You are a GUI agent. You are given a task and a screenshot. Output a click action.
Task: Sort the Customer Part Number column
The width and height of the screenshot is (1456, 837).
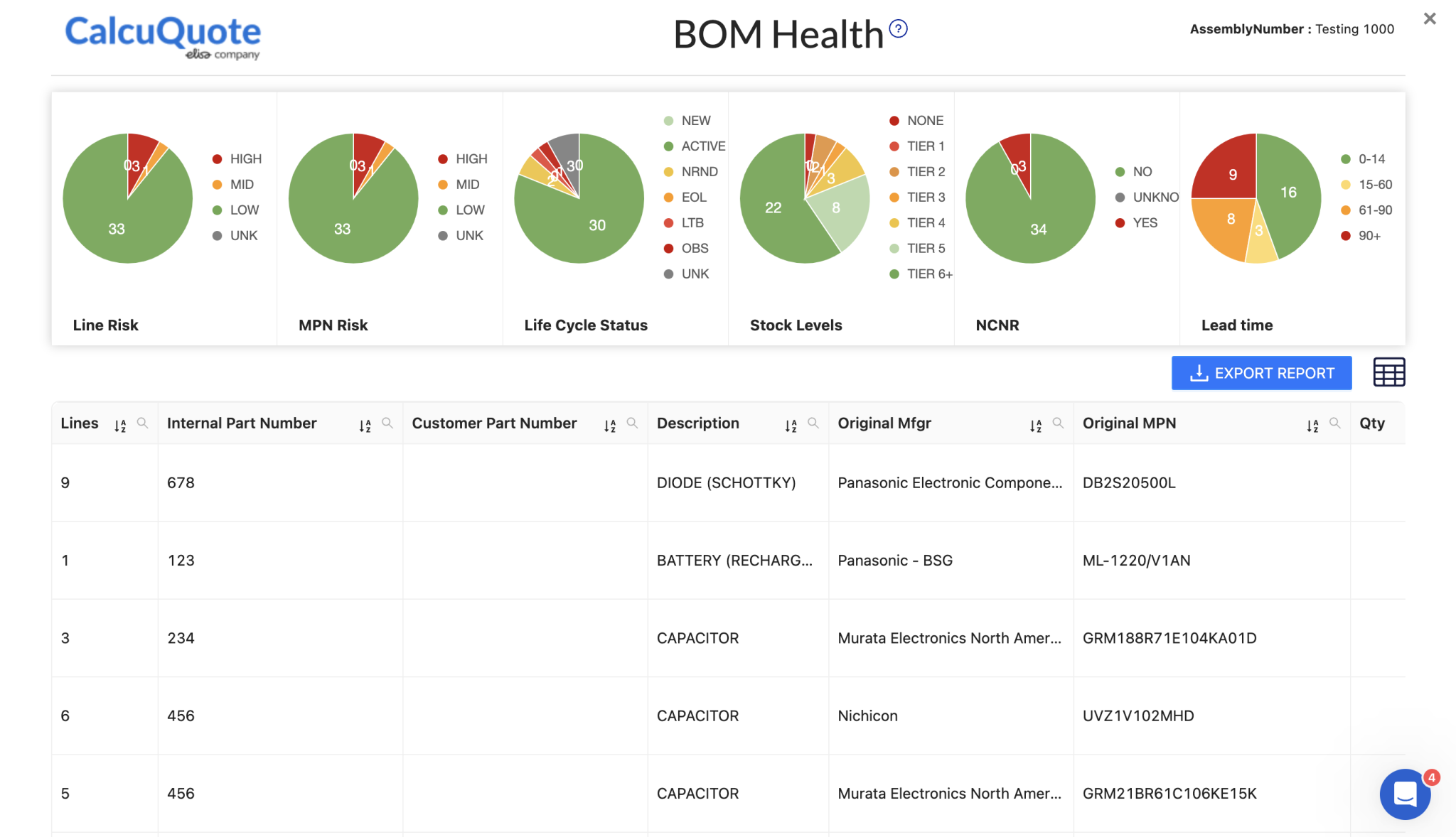pos(610,423)
